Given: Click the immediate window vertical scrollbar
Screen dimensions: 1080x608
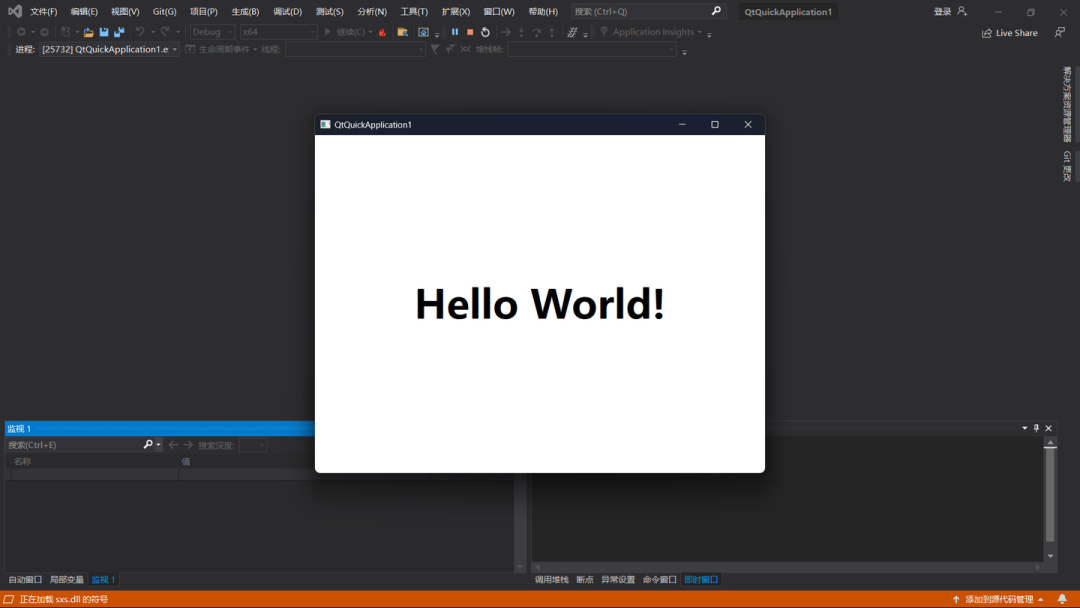Looking at the screenshot, I should point(1050,495).
